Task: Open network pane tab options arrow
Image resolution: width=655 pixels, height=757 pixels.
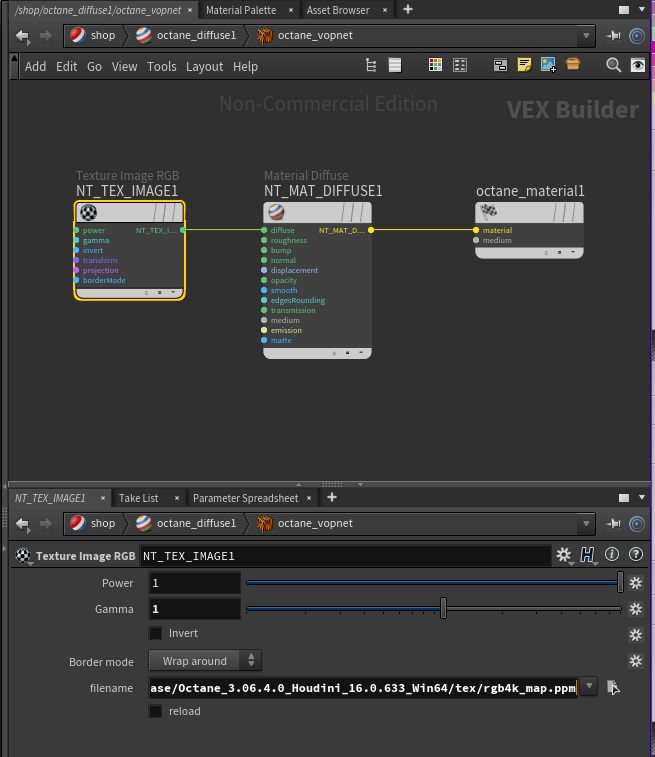Action: [x=642, y=9]
